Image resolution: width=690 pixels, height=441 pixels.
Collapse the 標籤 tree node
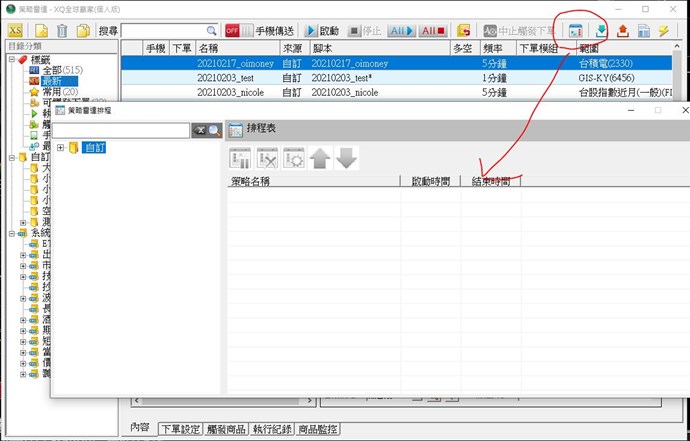[x=10, y=60]
